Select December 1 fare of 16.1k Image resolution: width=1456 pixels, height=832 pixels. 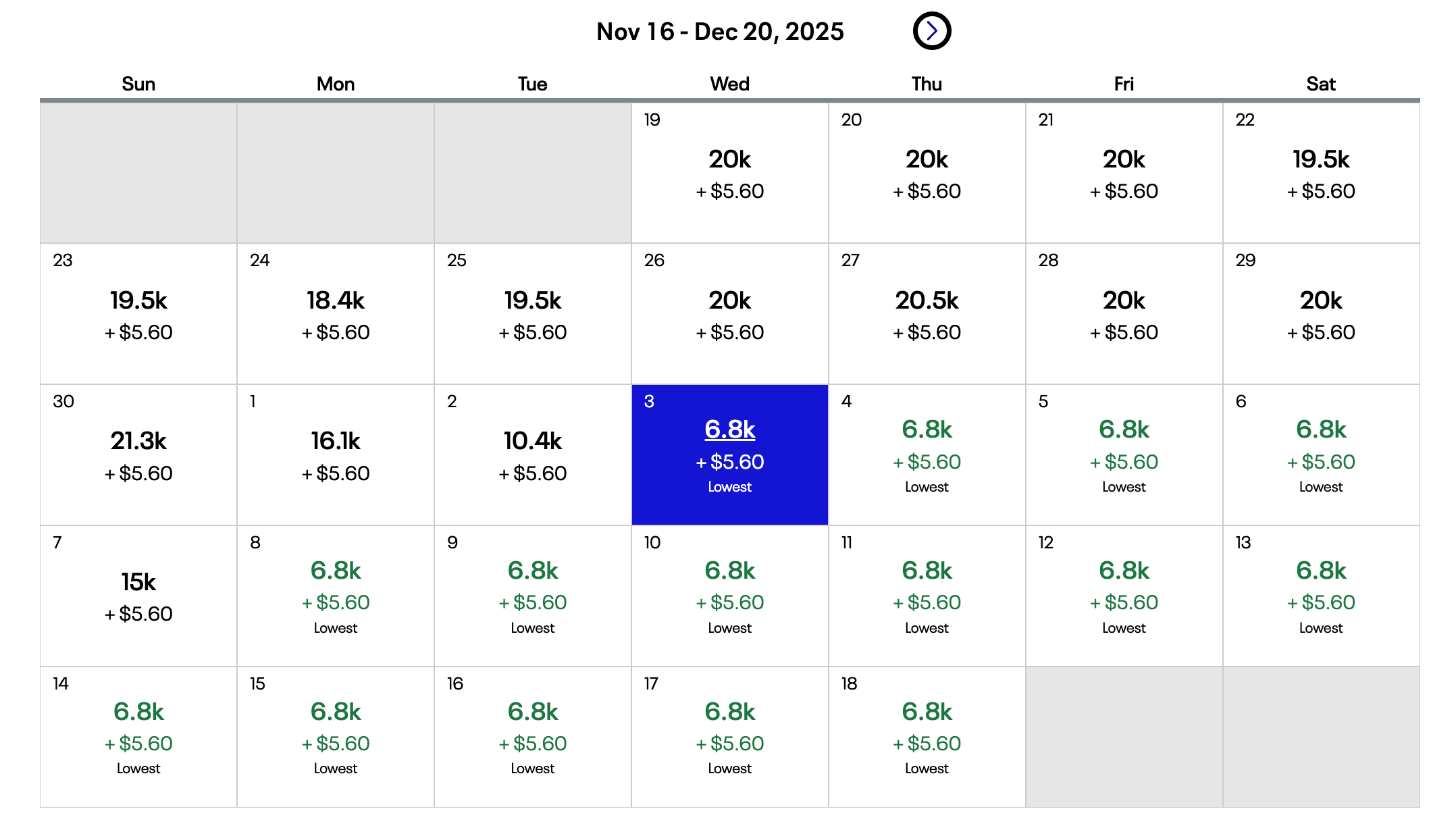tap(336, 455)
